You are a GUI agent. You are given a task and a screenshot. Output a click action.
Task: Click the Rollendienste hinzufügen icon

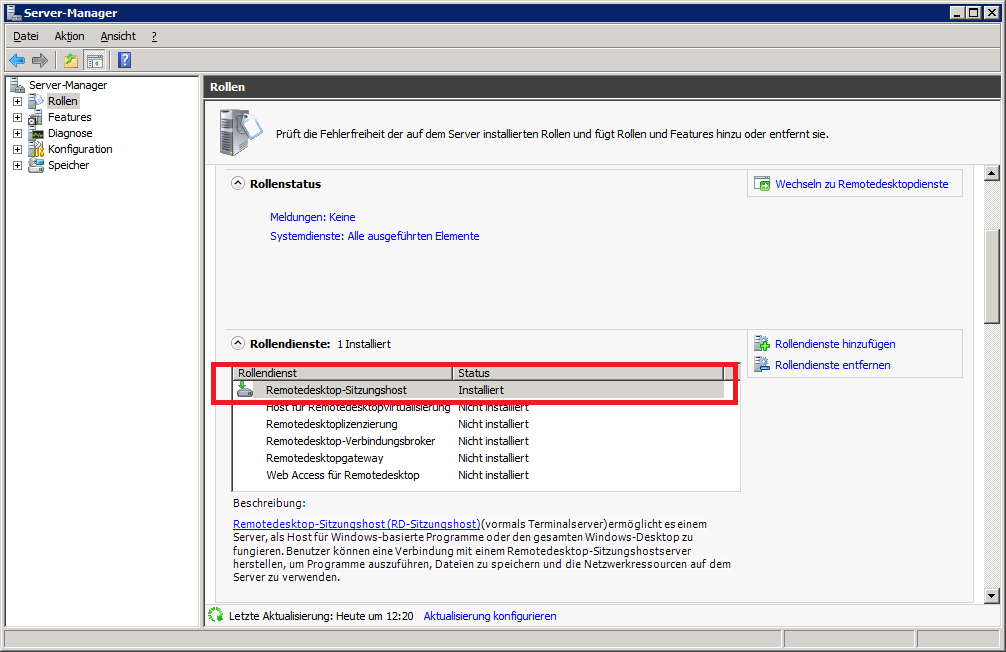click(762, 344)
